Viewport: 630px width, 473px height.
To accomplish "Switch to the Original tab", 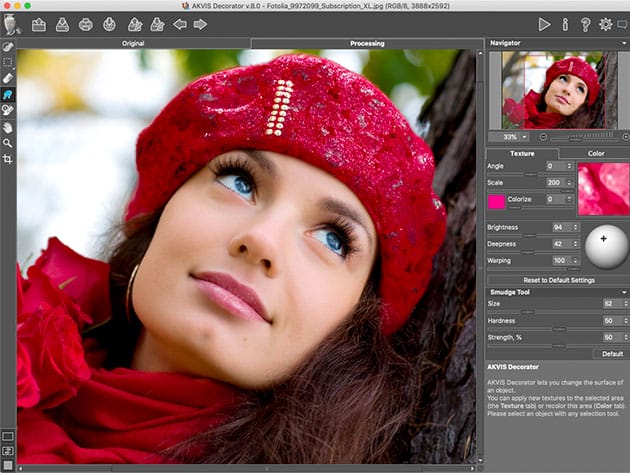I will (133, 44).
